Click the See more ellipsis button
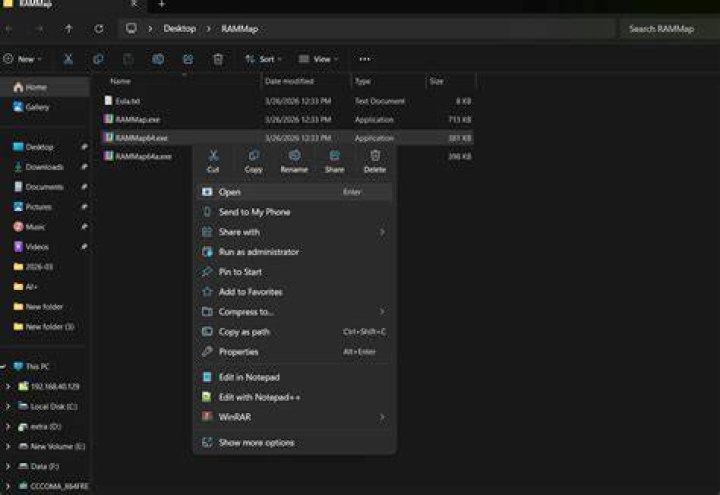 (x=365, y=59)
